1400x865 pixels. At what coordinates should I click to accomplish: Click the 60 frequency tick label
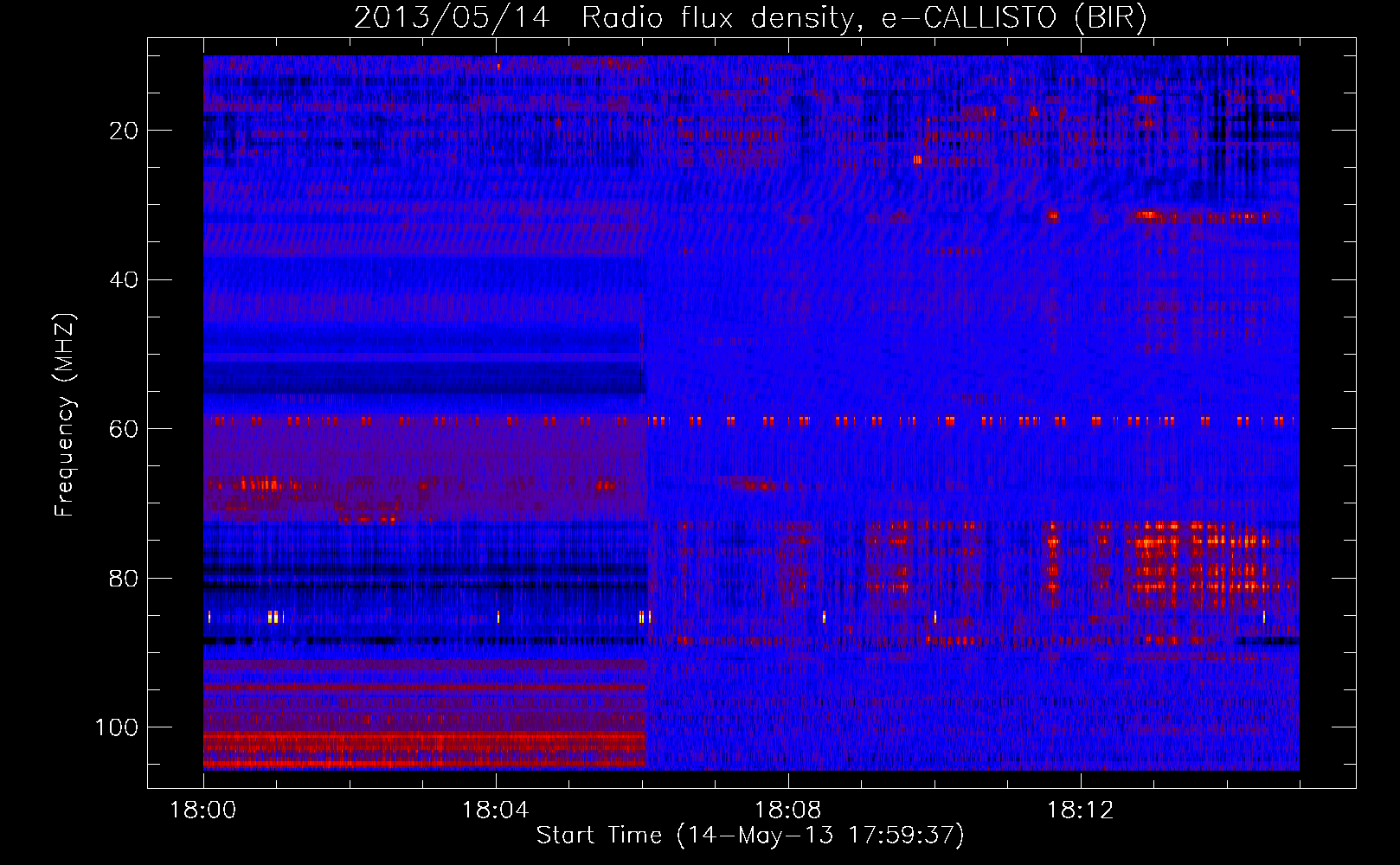[x=124, y=429]
